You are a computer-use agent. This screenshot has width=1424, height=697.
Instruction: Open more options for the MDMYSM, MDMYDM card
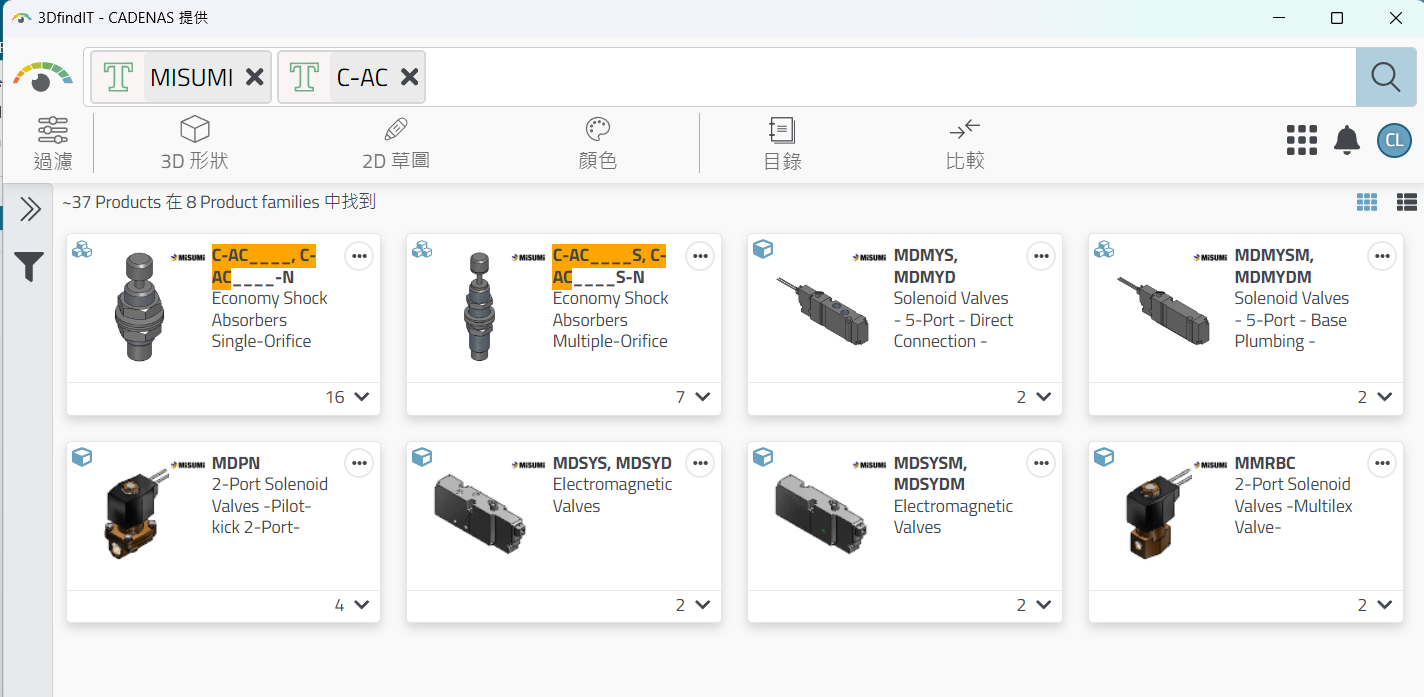click(1382, 256)
